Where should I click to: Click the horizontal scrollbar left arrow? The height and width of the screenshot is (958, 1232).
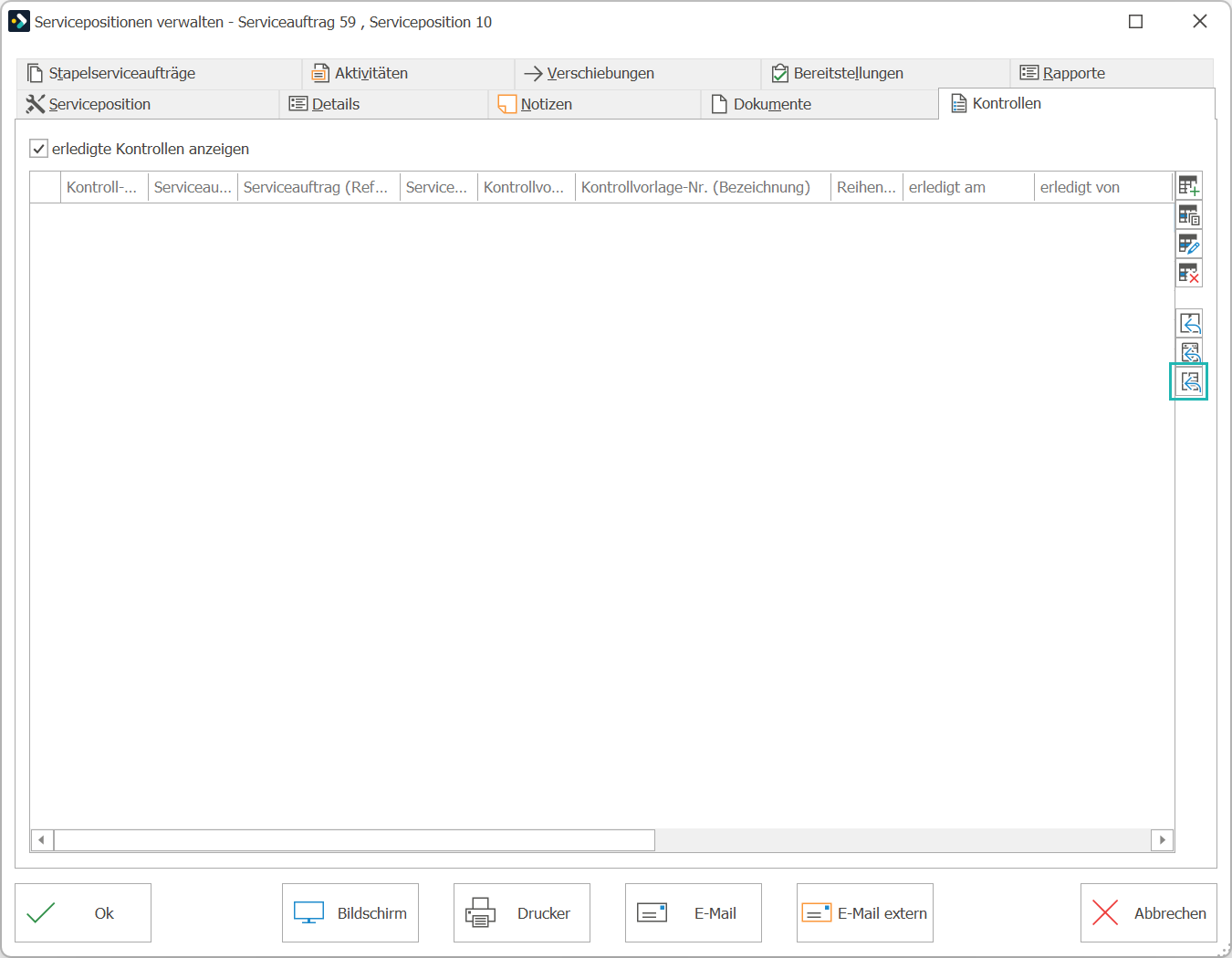tap(42, 839)
